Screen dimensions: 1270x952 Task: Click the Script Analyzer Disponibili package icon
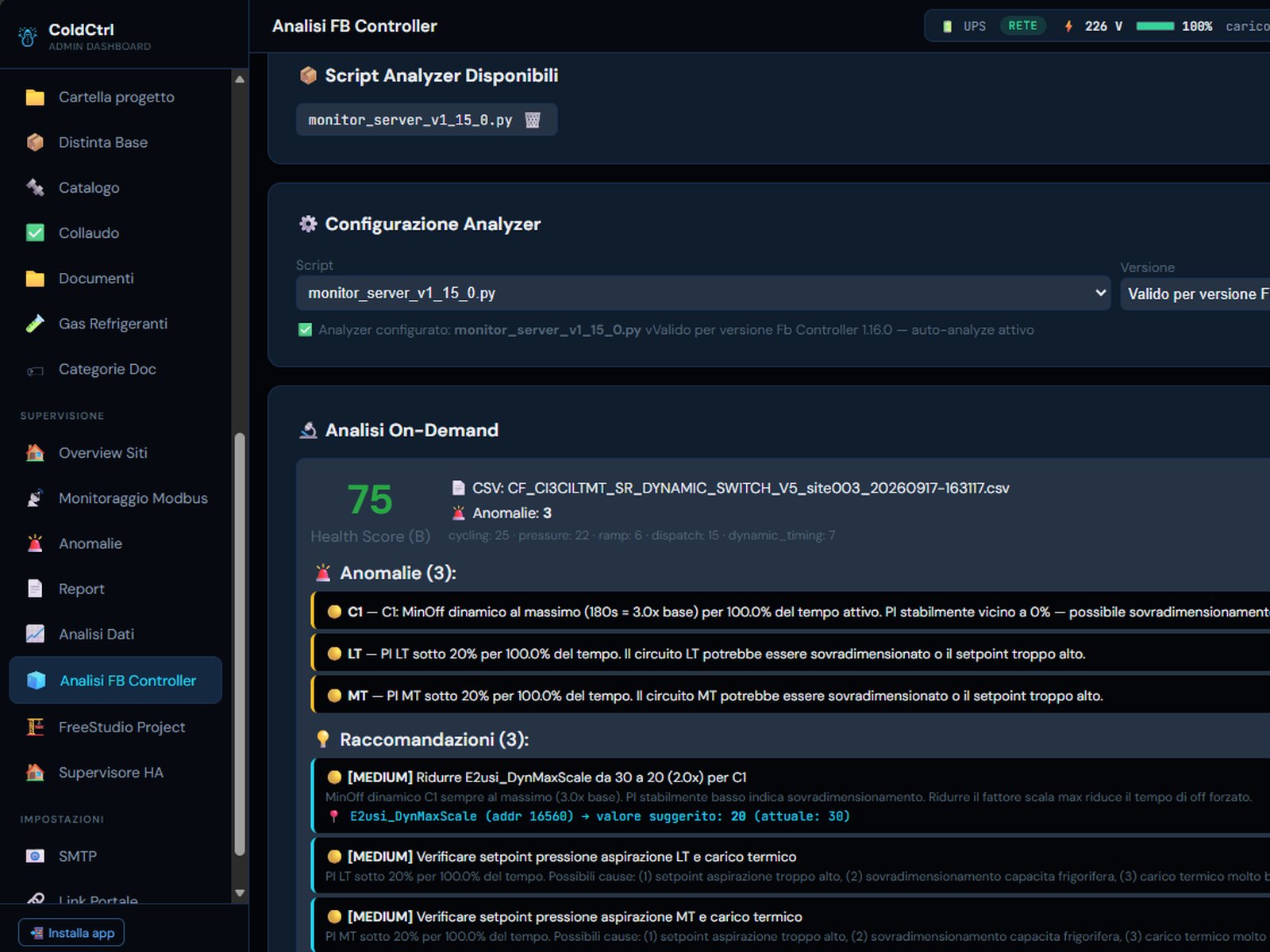coord(308,75)
